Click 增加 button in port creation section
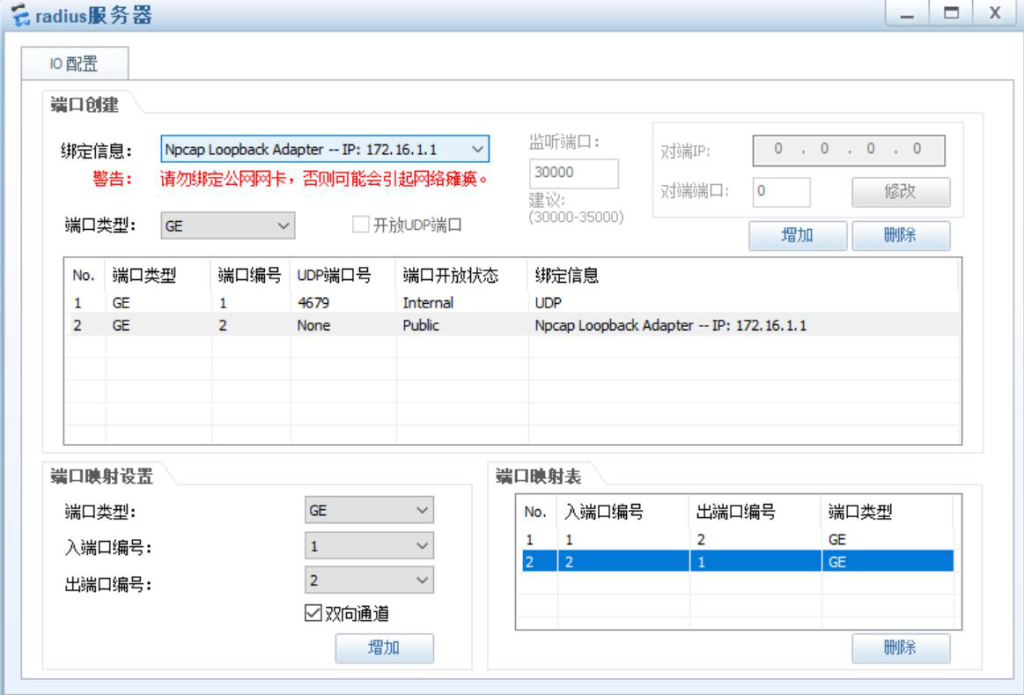1024x695 pixels. 797,235
